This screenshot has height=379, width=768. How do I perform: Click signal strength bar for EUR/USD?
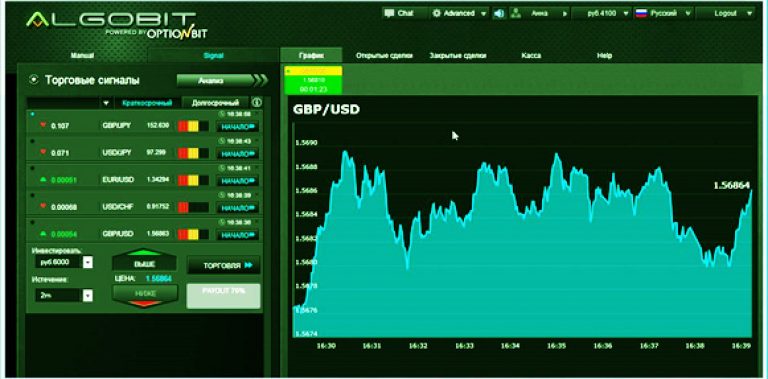(x=193, y=180)
